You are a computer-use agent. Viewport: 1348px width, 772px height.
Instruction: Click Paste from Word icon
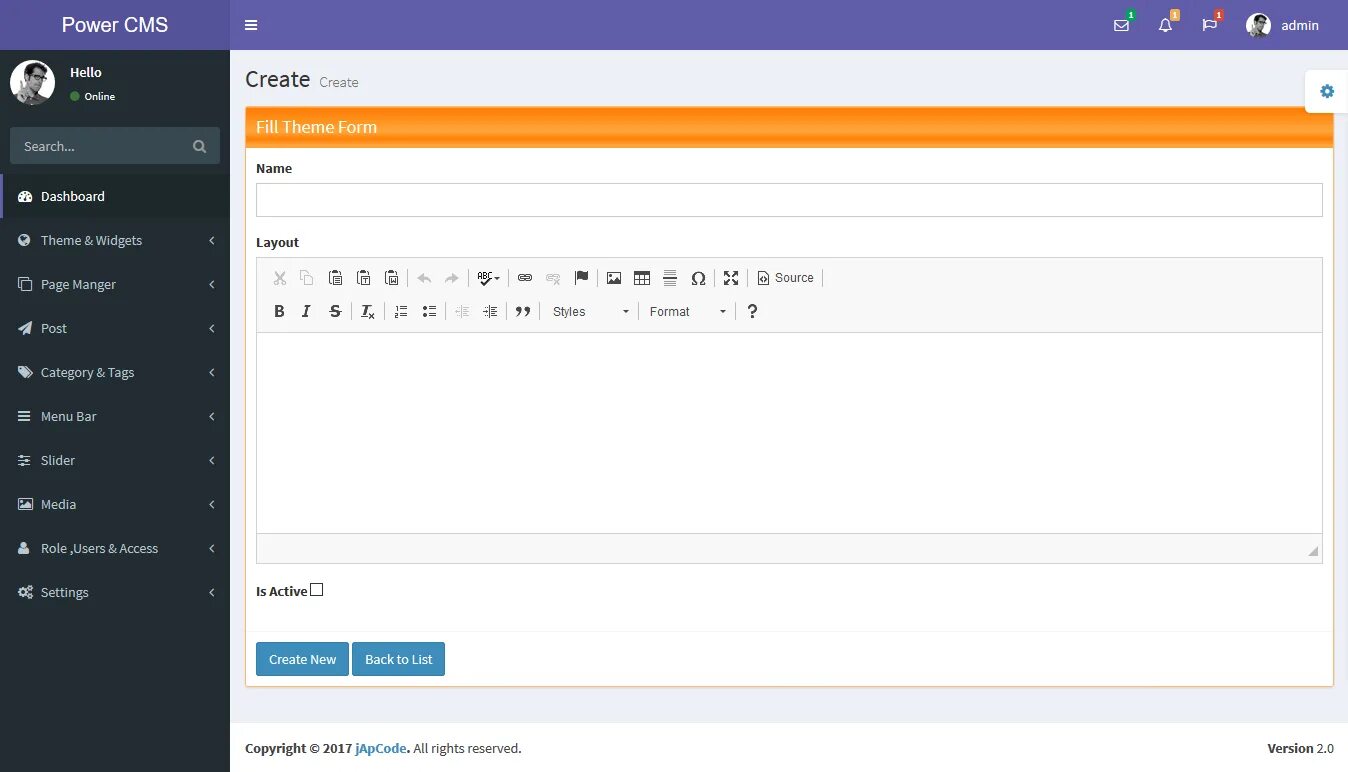pyautogui.click(x=392, y=278)
